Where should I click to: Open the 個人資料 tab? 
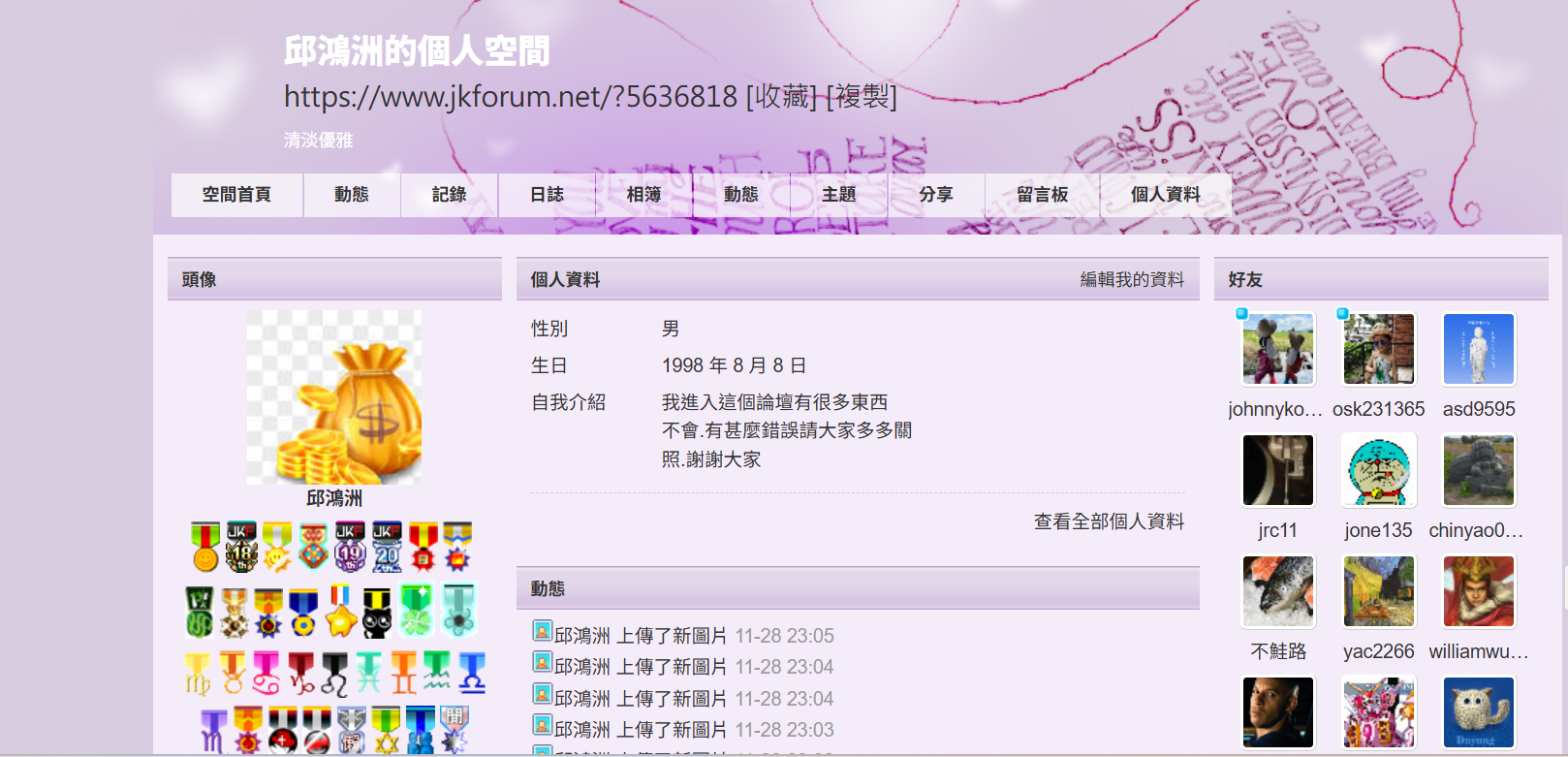tap(1165, 195)
